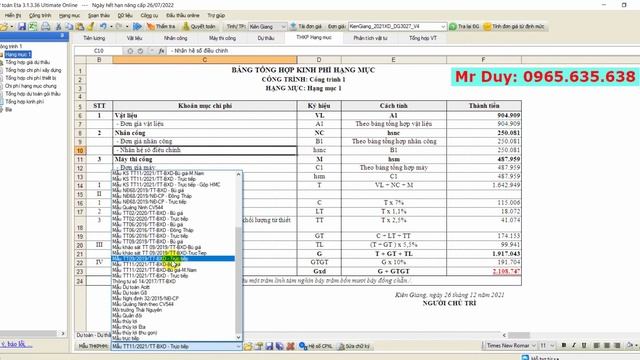Select Tổng hợp chi phí xây dựng in tree
The width and height of the screenshot is (640, 360).
click(33, 70)
